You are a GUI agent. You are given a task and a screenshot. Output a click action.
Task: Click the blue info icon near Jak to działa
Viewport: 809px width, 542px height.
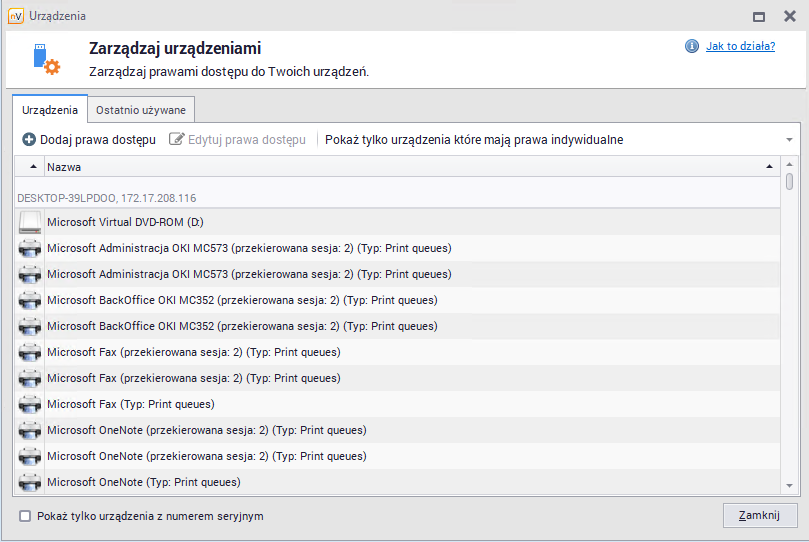691,46
